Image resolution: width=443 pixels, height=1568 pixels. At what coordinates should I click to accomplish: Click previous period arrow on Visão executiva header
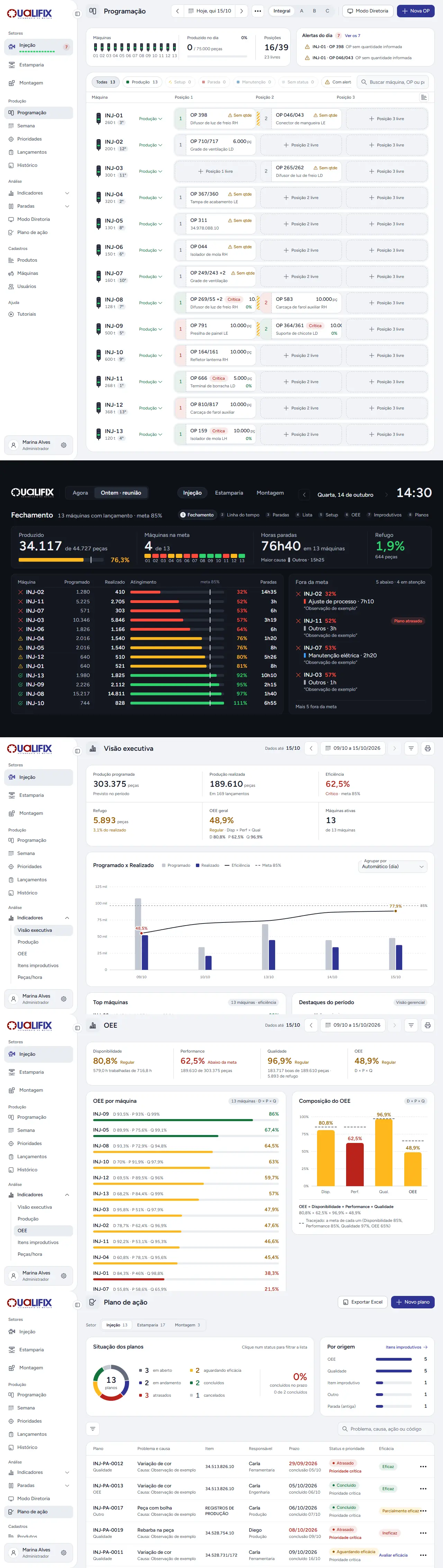pyautogui.click(x=311, y=748)
